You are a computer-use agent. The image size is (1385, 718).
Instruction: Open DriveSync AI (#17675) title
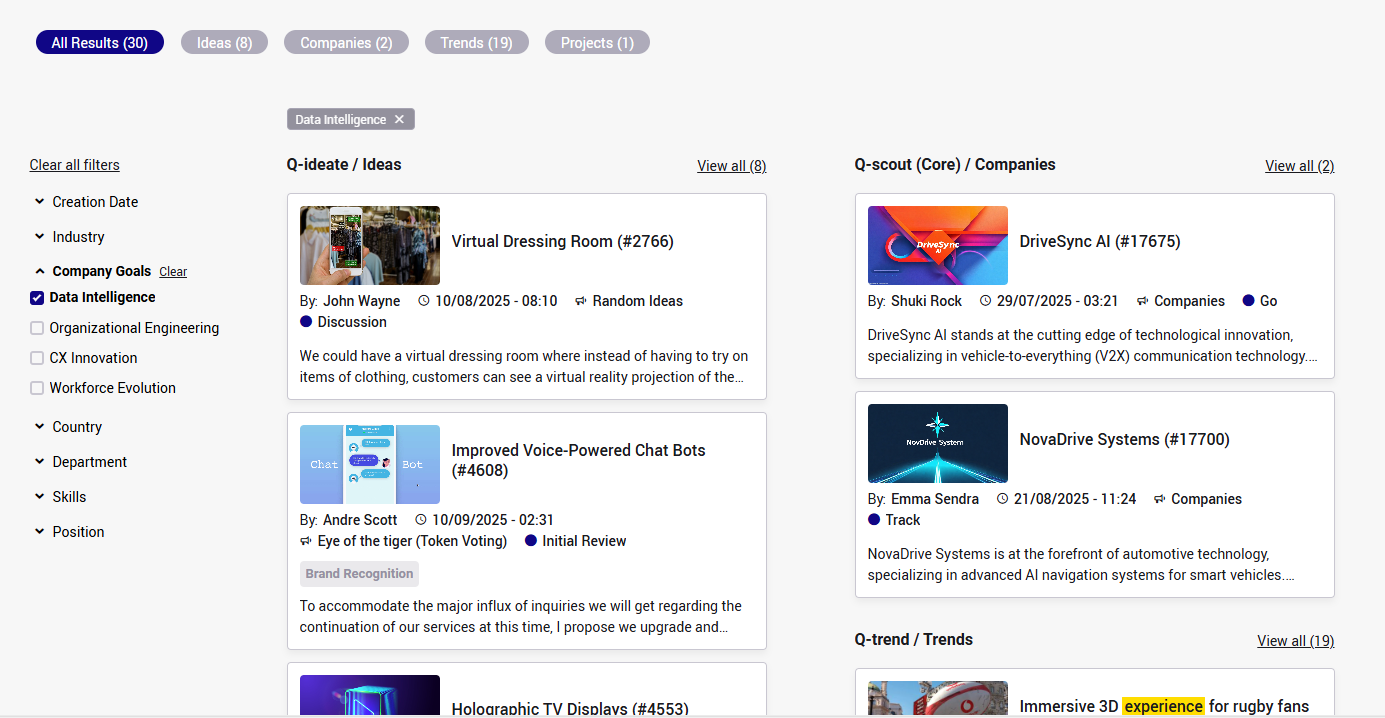tap(1100, 241)
